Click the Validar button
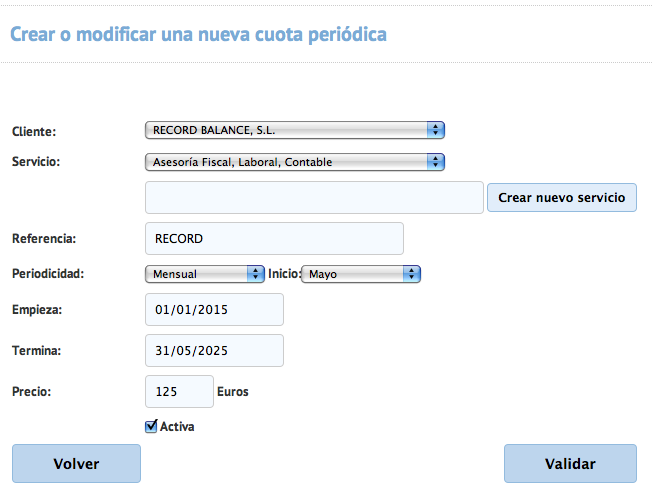This screenshot has width=652, height=494. tap(570, 464)
